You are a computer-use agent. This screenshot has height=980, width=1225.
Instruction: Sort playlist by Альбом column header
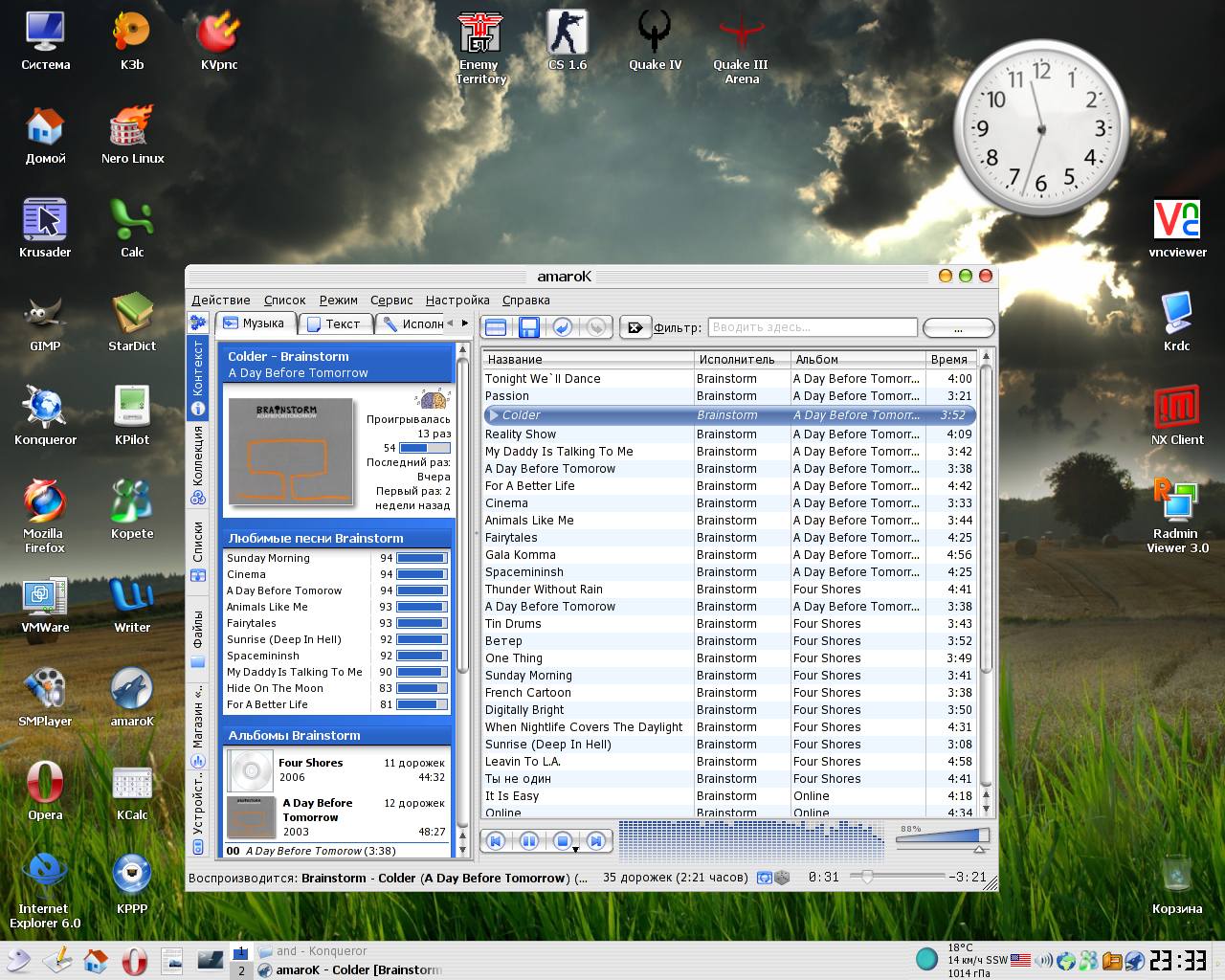[857, 359]
